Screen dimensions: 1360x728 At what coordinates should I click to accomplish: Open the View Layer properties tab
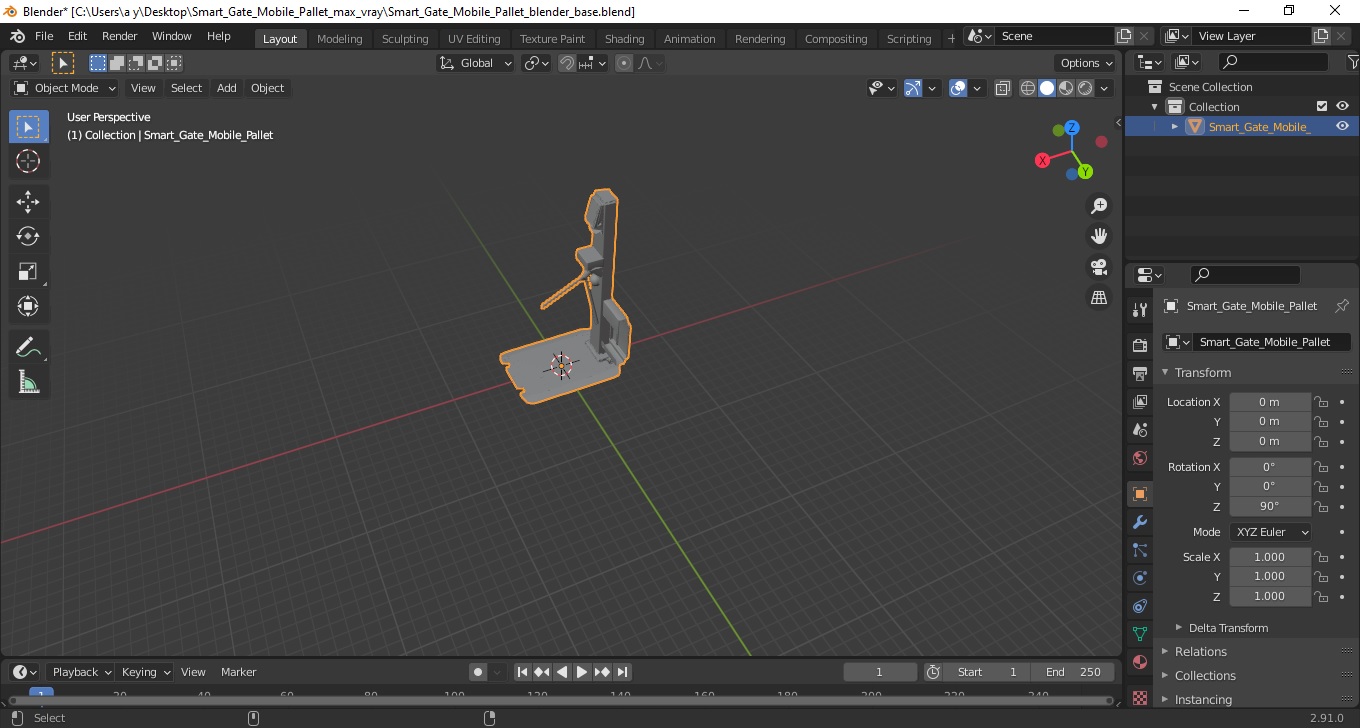coord(1139,402)
